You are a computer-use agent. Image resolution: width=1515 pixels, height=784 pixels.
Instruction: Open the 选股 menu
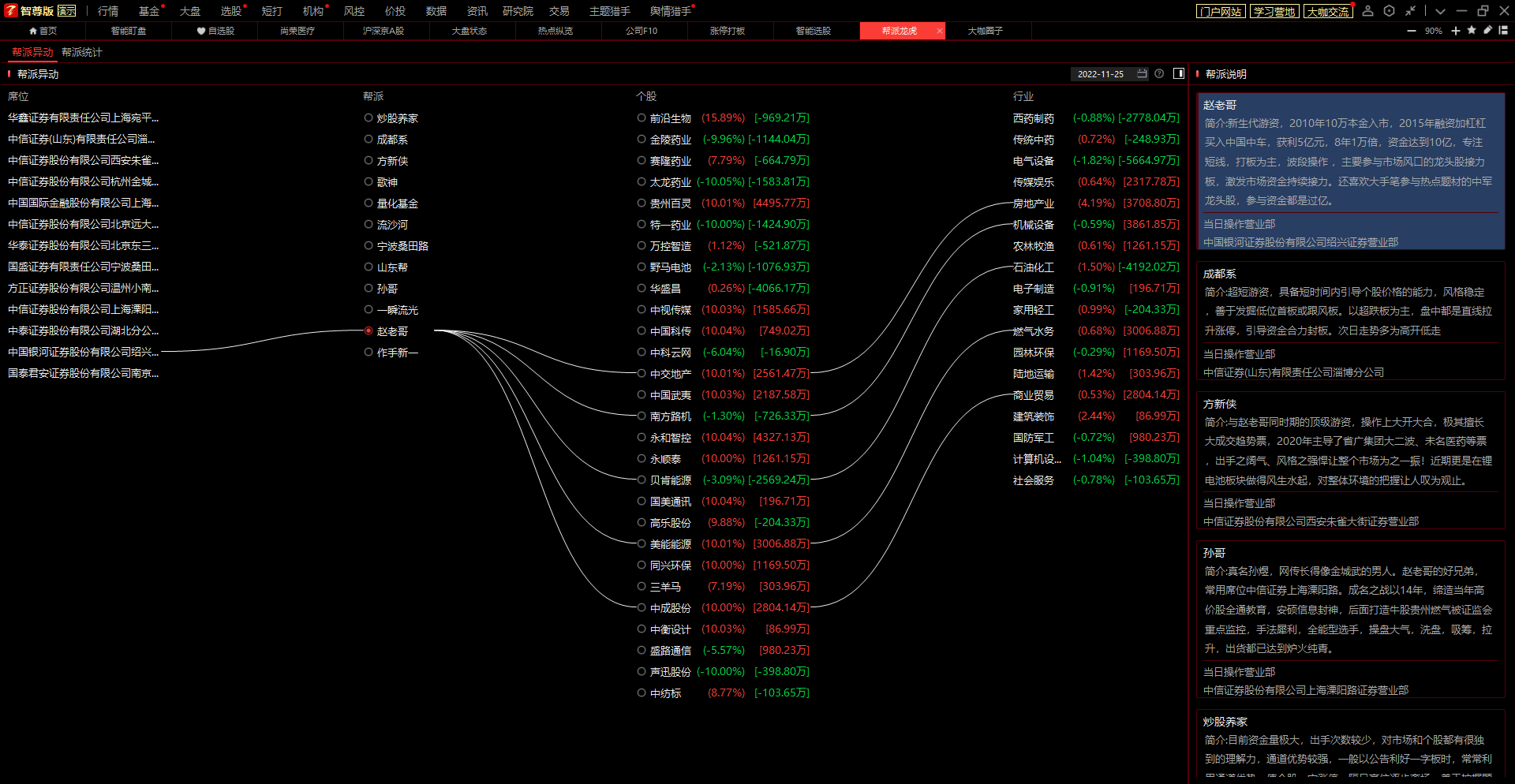click(x=231, y=11)
